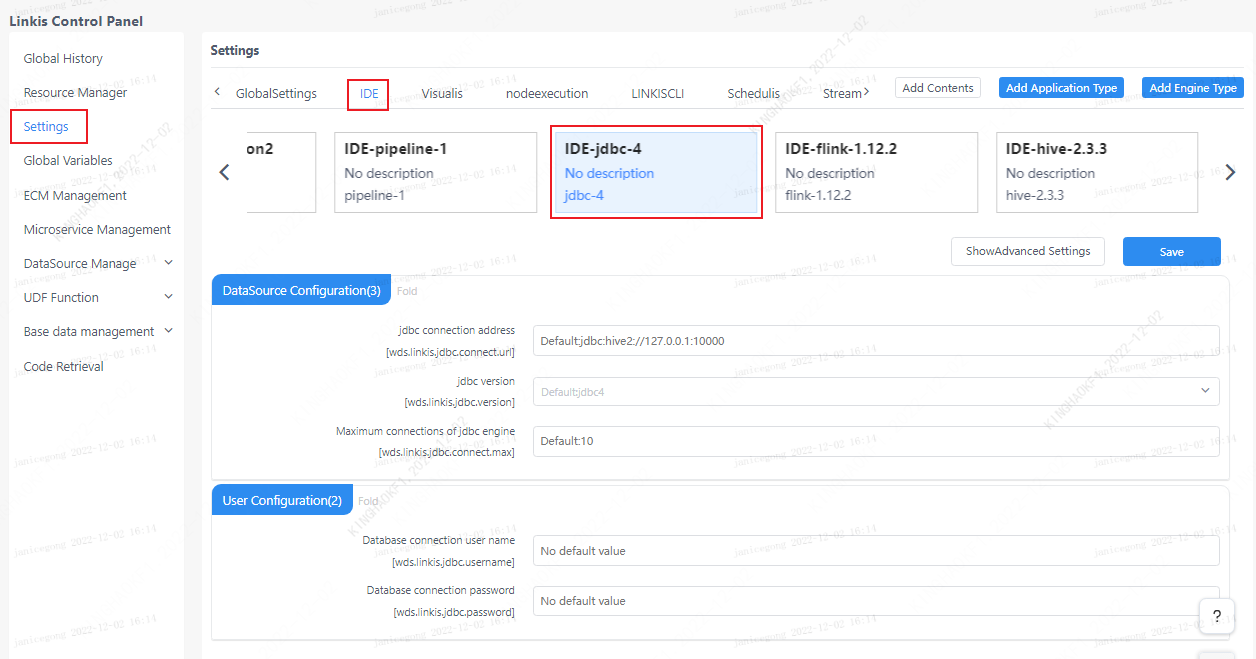Switch to the Visualis tab
Viewport: 1256px width, 659px height.
[441, 93]
